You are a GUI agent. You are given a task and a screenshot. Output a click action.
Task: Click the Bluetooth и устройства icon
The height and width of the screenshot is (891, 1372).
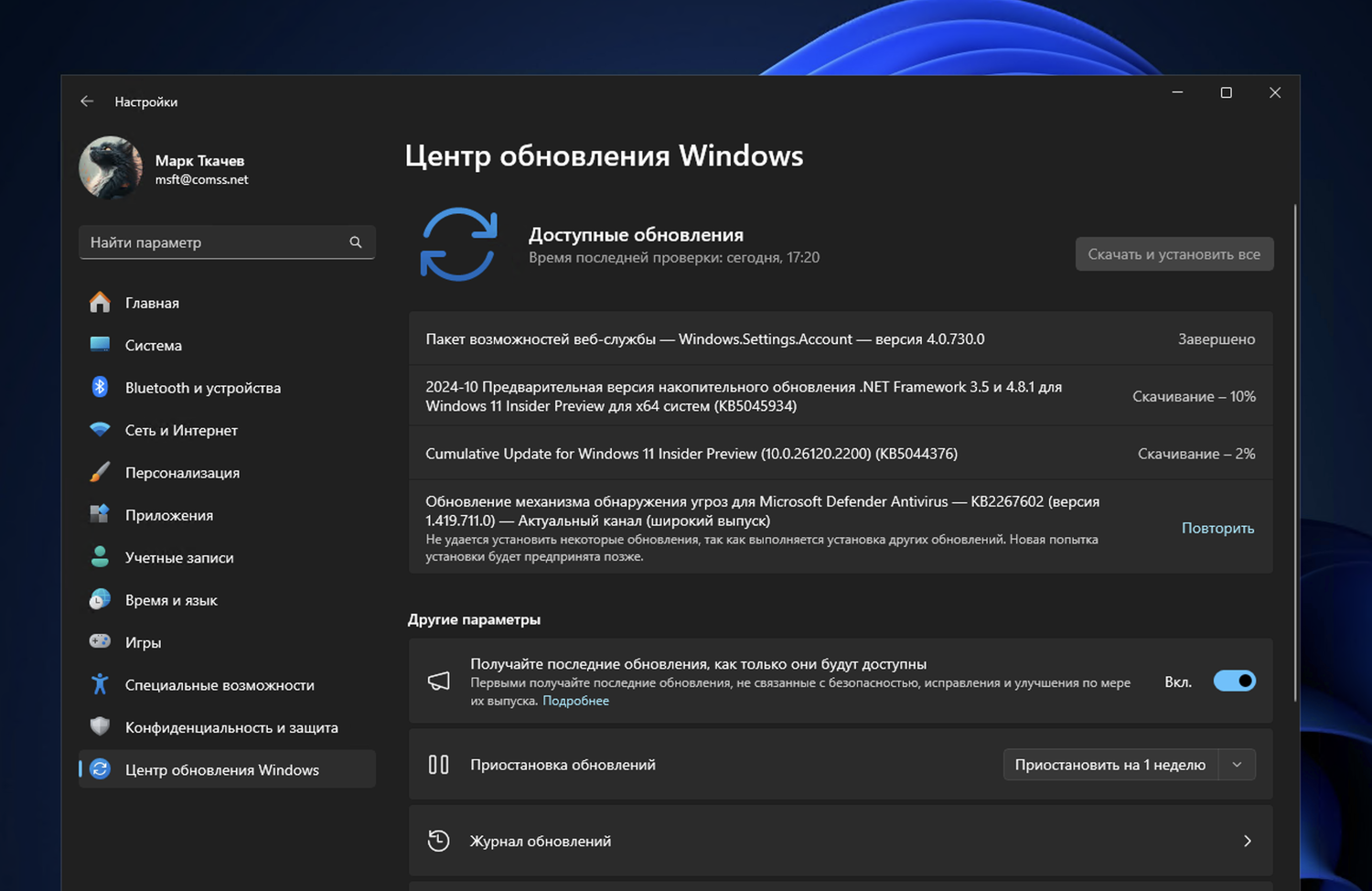100,388
